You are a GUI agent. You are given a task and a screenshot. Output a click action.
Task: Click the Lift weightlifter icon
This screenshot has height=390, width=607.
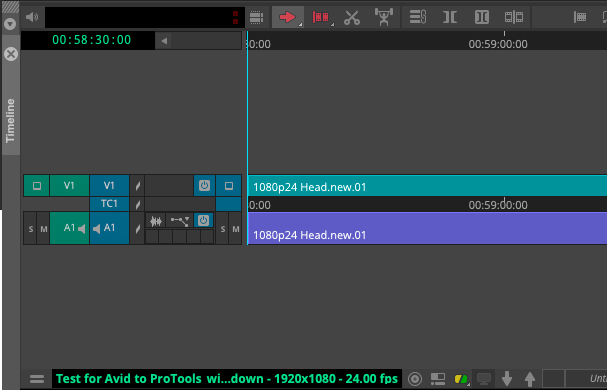click(x=384, y=17)
